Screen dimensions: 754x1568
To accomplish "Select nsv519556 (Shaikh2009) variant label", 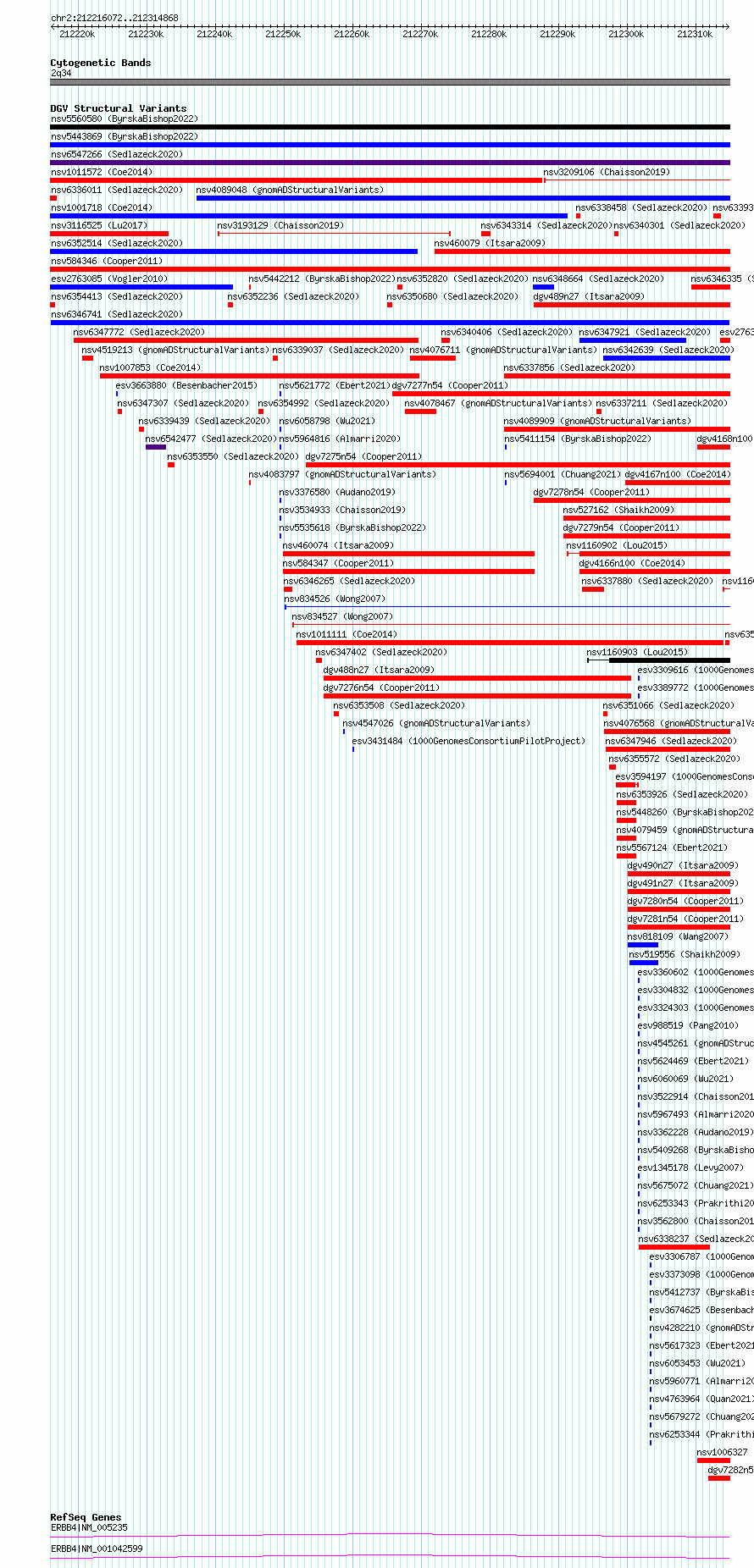I will 685,954.
